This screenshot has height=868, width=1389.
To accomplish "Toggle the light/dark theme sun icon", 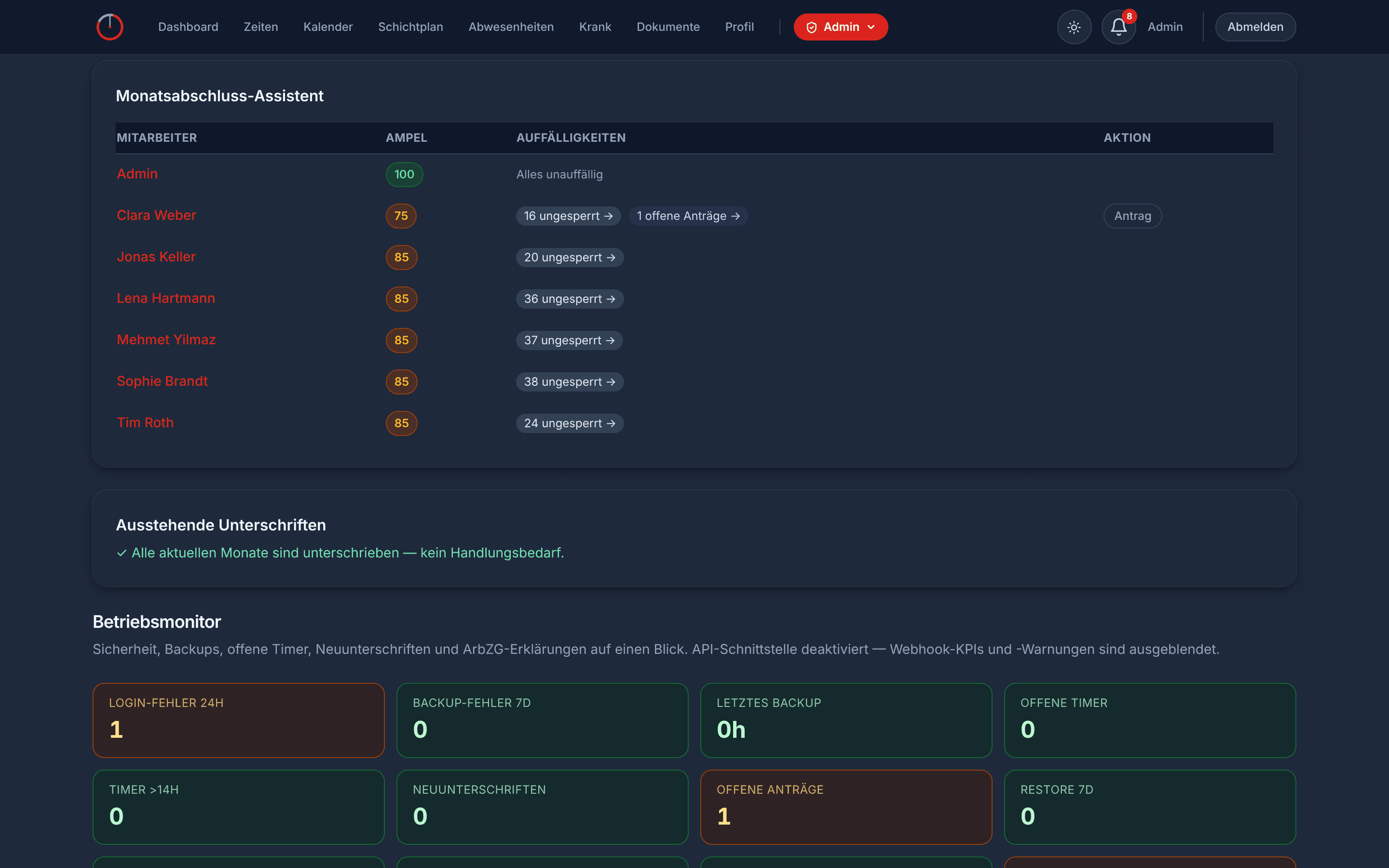I will [x=1074, y=27].
